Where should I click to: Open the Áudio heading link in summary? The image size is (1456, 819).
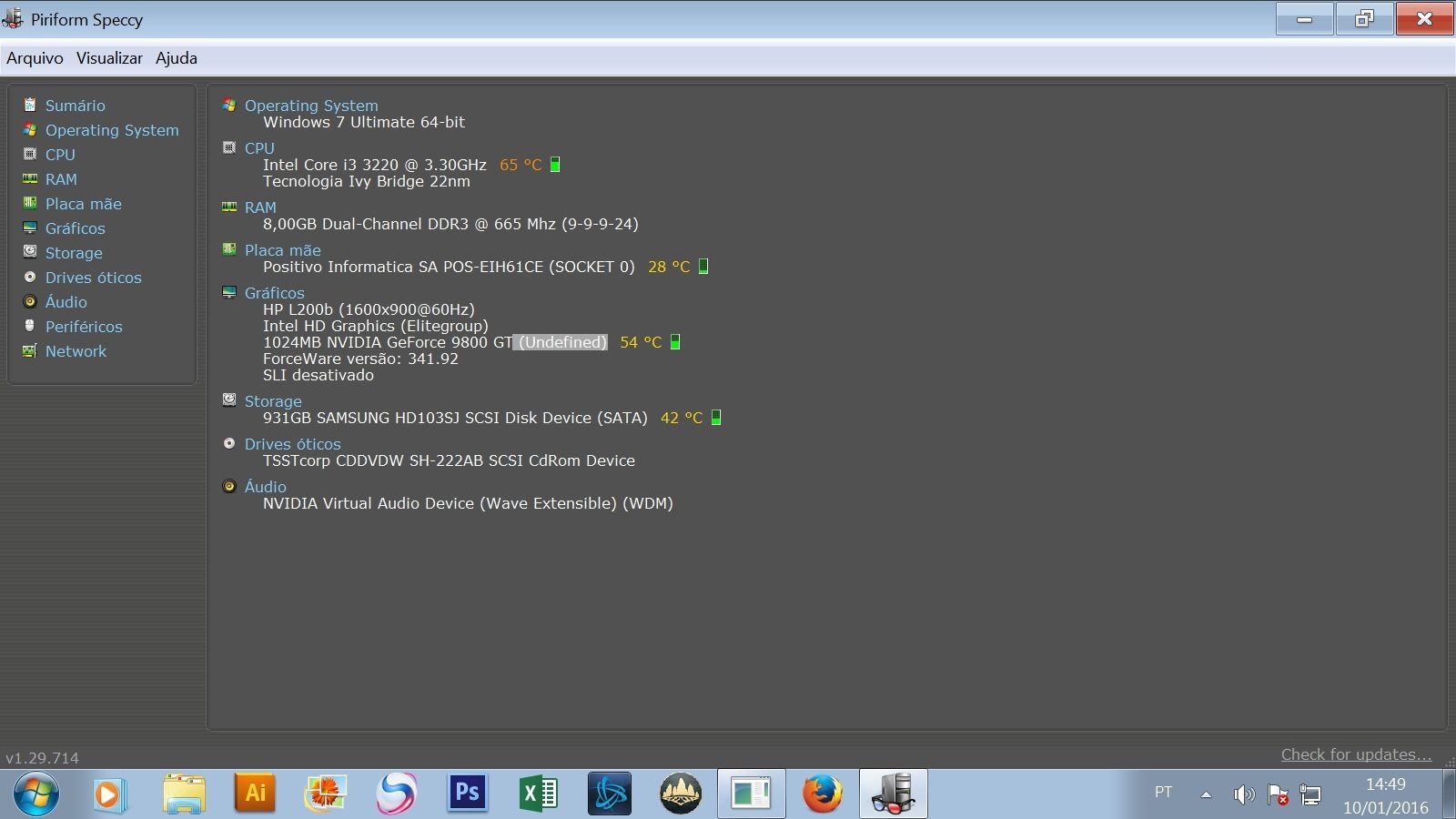265,487
